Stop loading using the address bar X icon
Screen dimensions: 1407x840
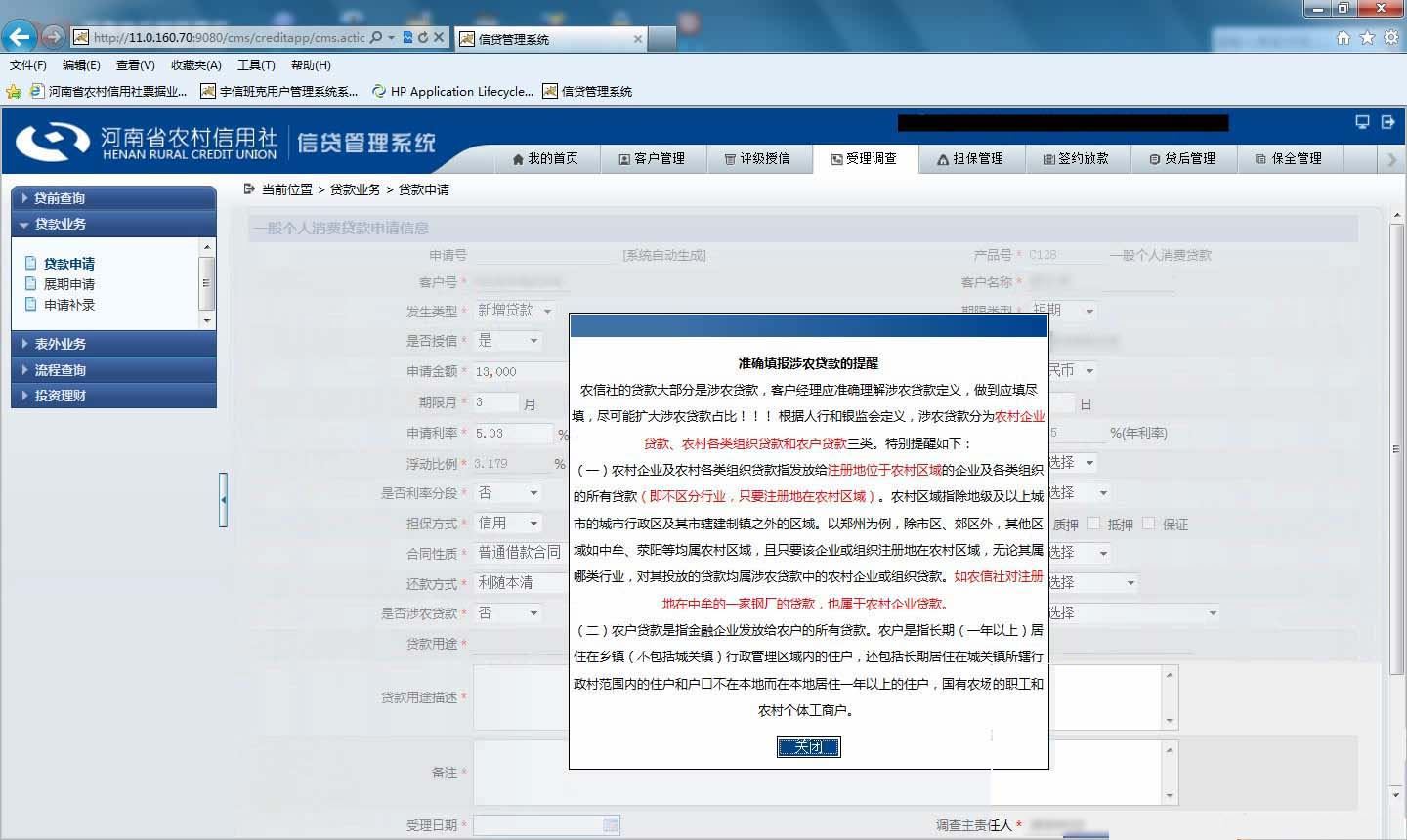tap(439, 37)
